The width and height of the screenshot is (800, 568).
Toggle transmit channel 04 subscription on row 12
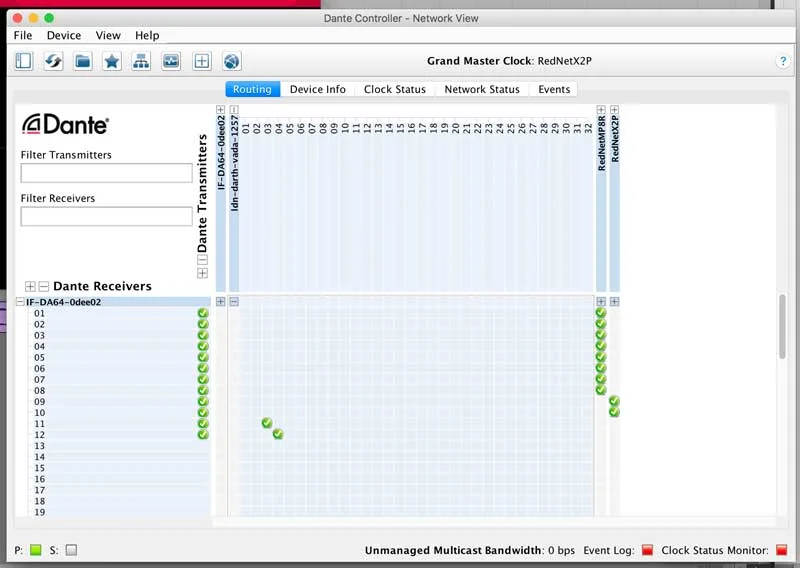coord(278,434)
